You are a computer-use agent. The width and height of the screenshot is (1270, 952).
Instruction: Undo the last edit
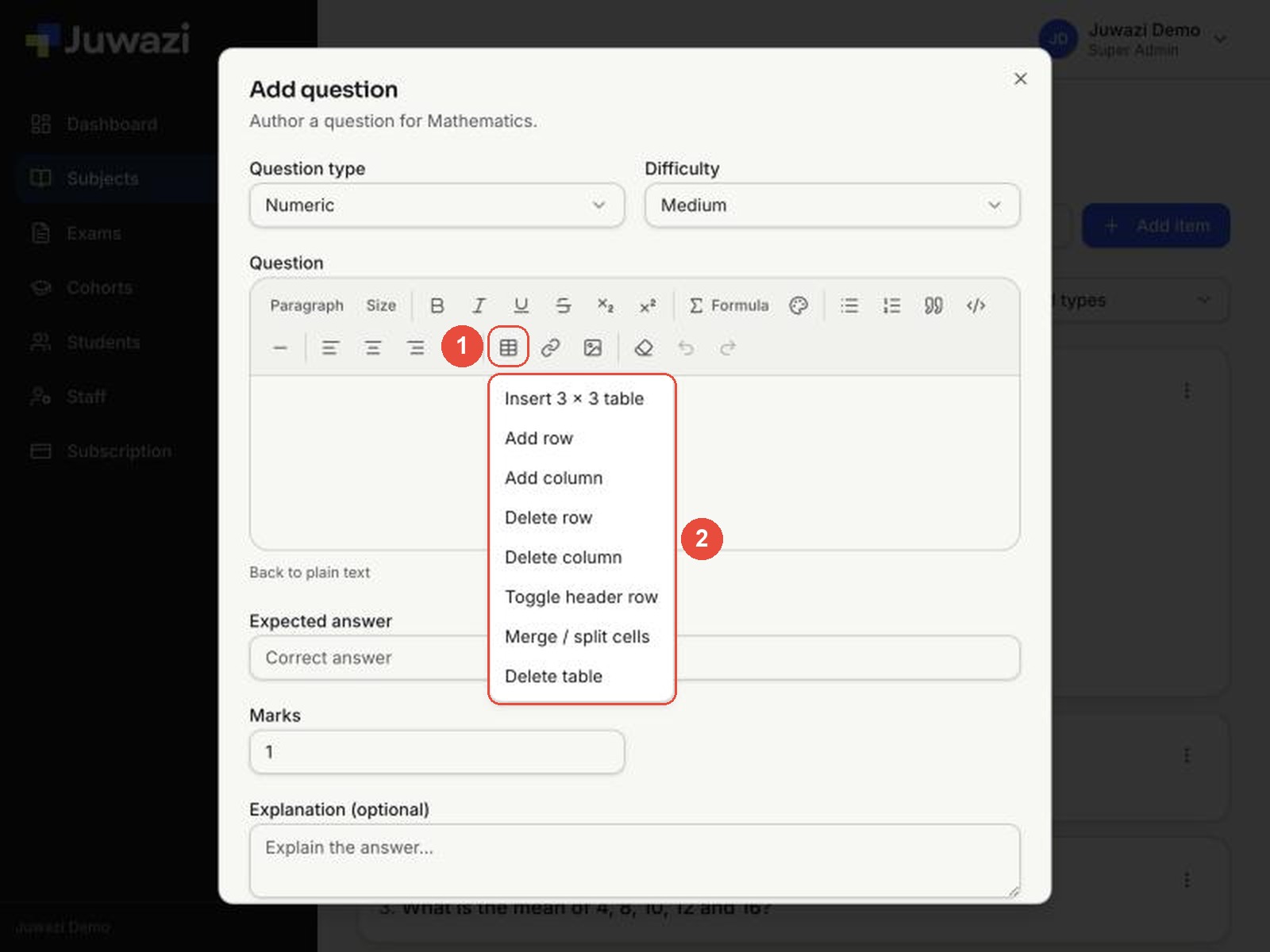click(x=686, y=347)
